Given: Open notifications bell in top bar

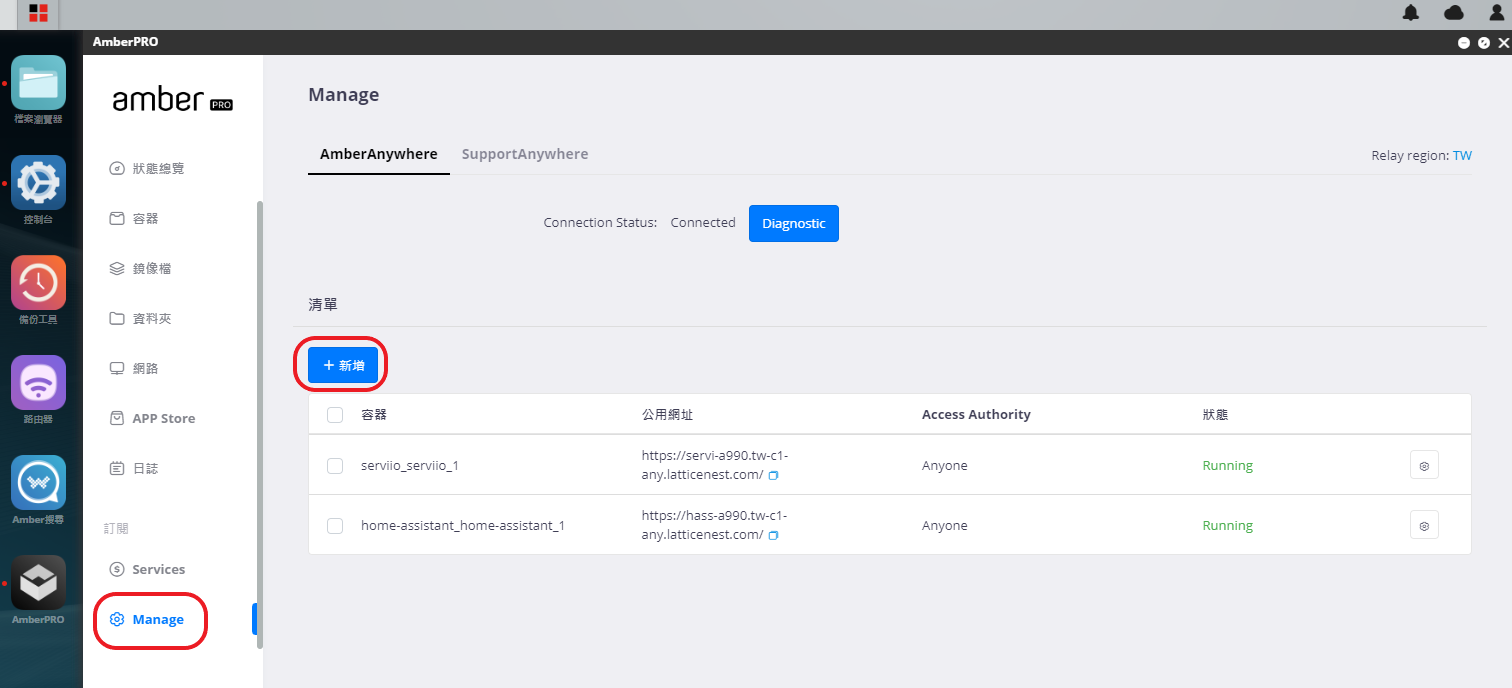Looking at the screenshot, I should [1411, 13].
